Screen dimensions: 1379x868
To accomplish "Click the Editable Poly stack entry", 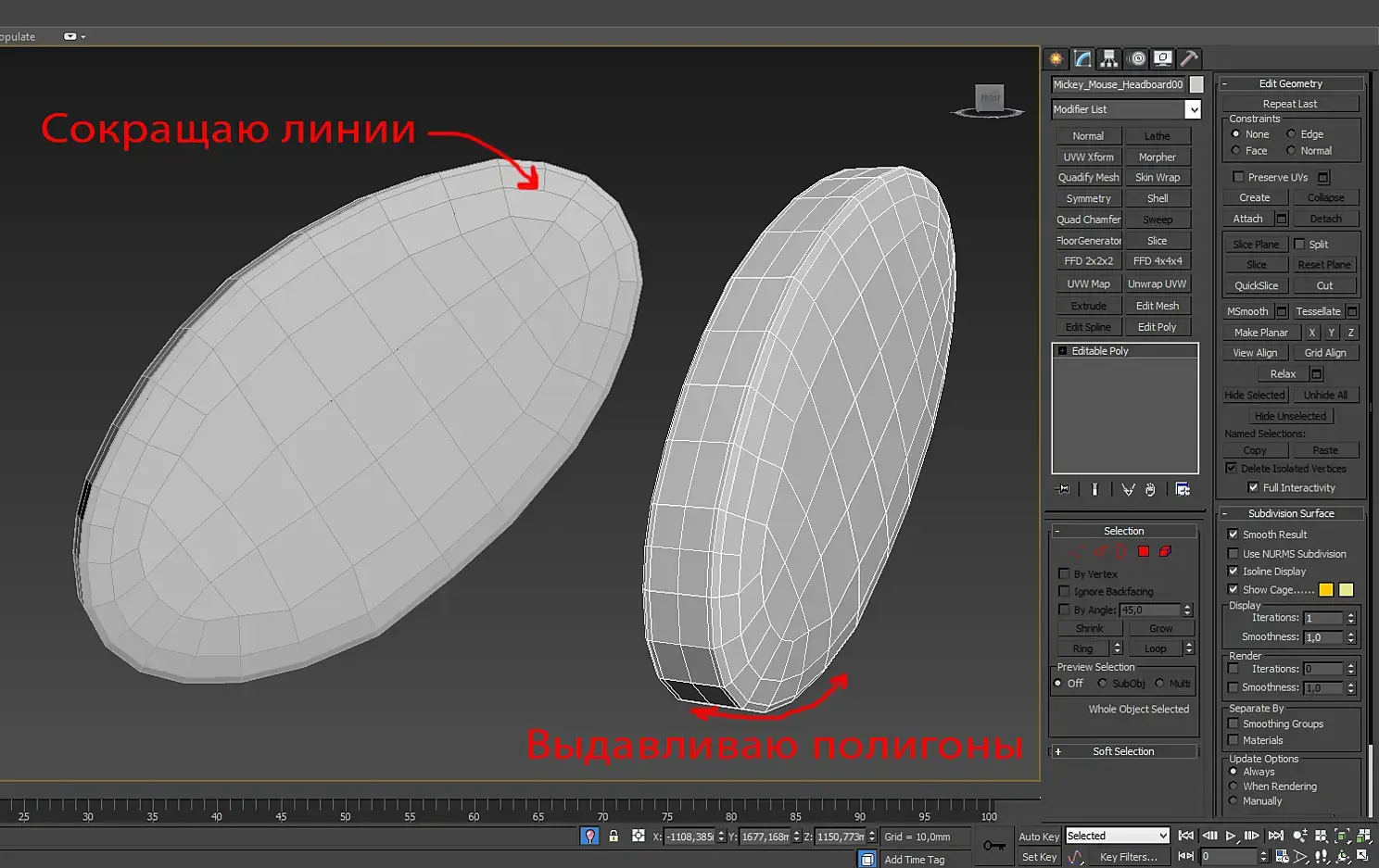I will pos(1100,351).
